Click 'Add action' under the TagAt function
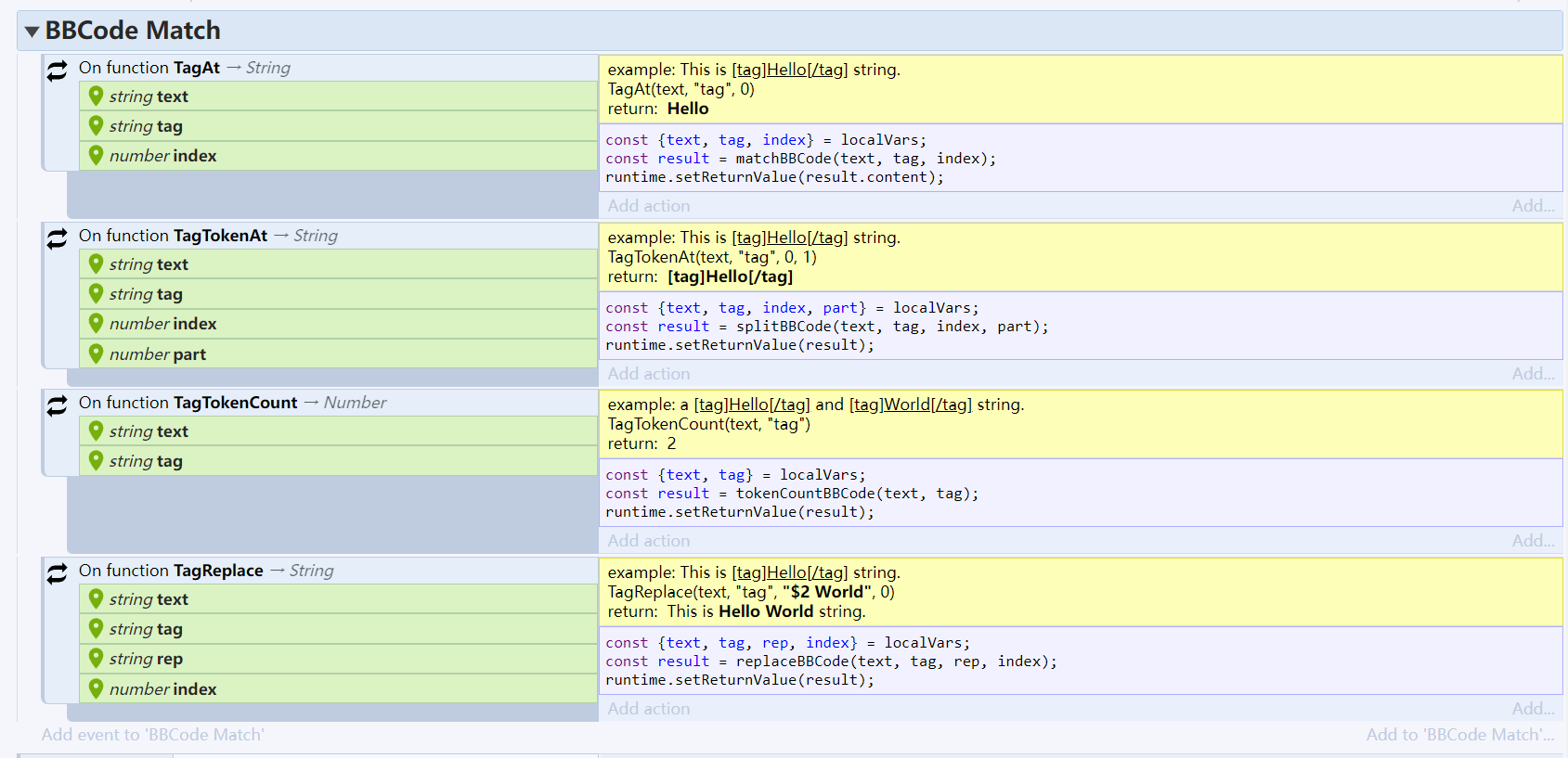The image size is (1568, 758). point(649,206)
